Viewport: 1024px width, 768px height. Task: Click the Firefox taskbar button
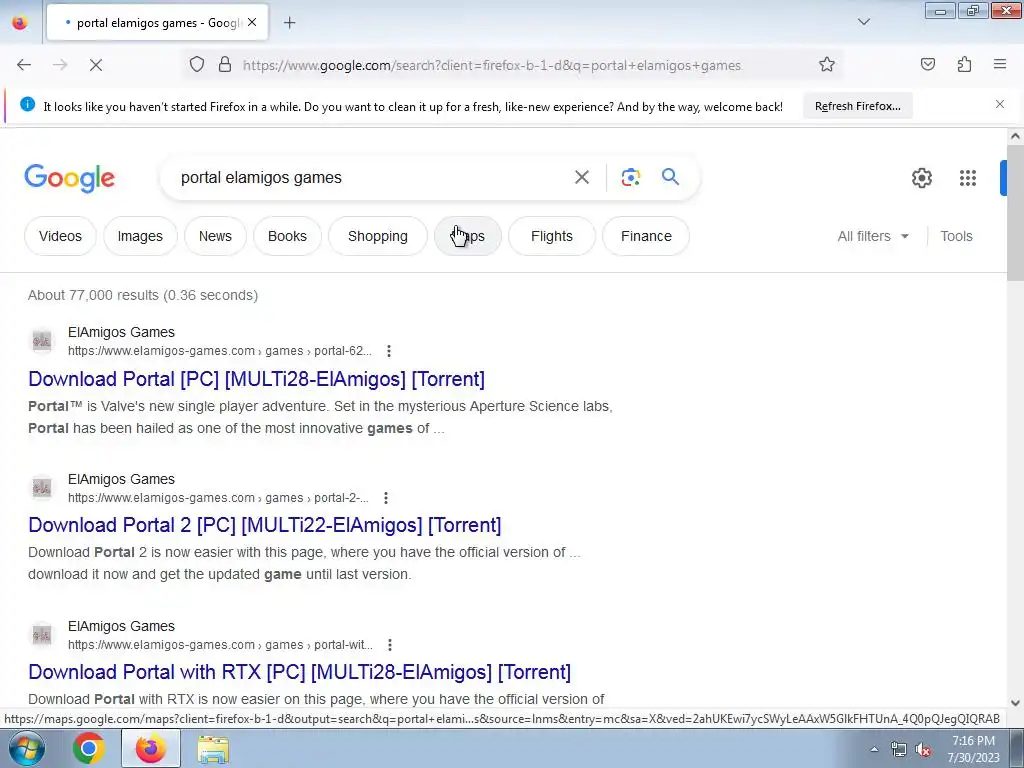pyautogui.click(x=150, y=748)
